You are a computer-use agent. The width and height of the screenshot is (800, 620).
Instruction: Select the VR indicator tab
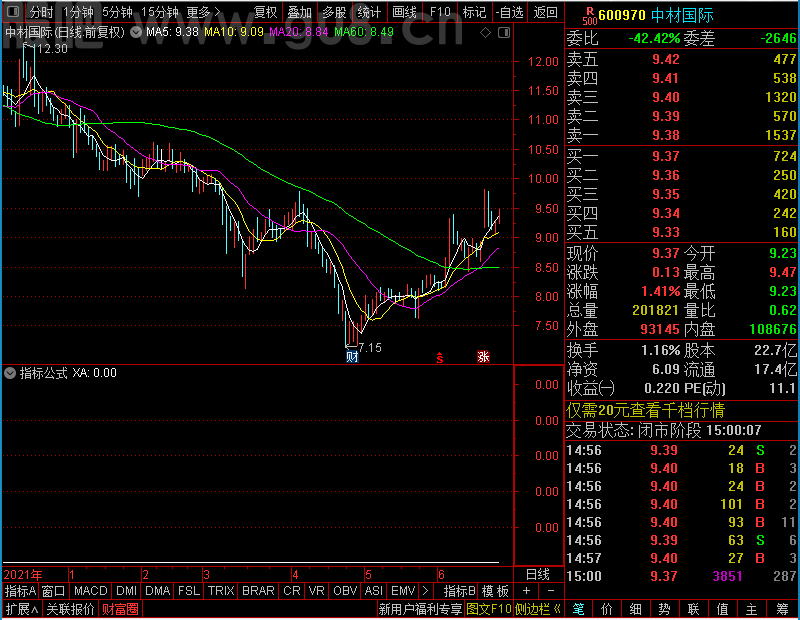[316, 591]
